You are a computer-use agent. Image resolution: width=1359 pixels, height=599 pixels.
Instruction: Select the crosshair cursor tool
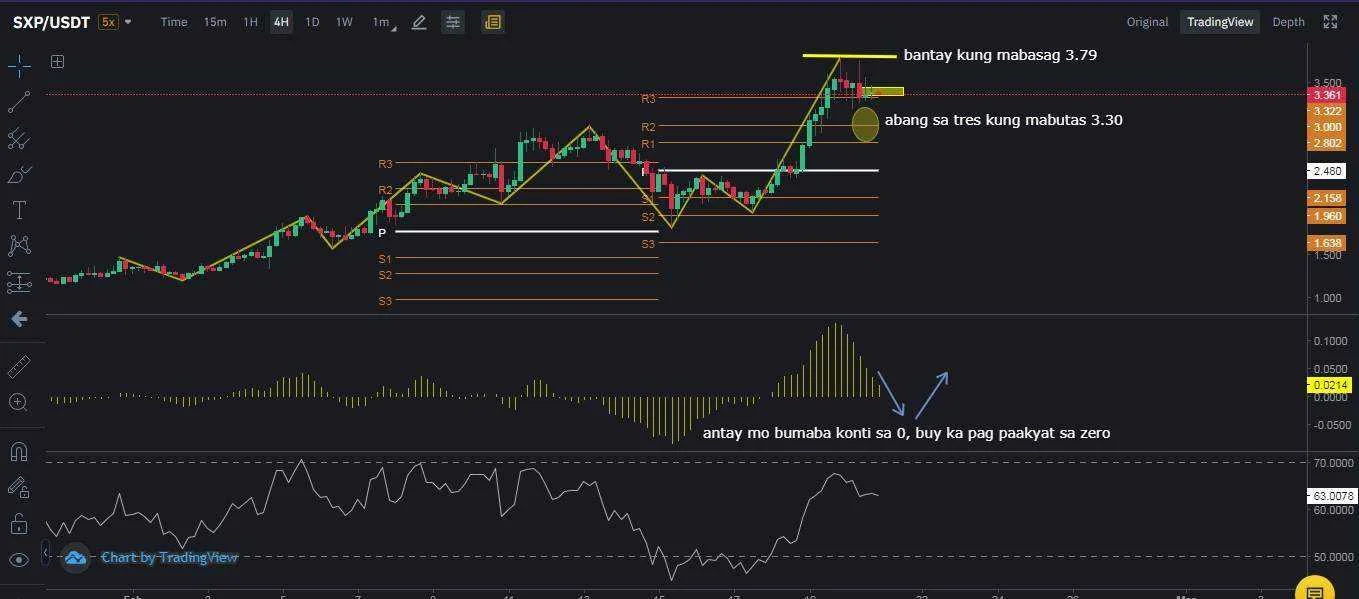click(x=19, y=67)
